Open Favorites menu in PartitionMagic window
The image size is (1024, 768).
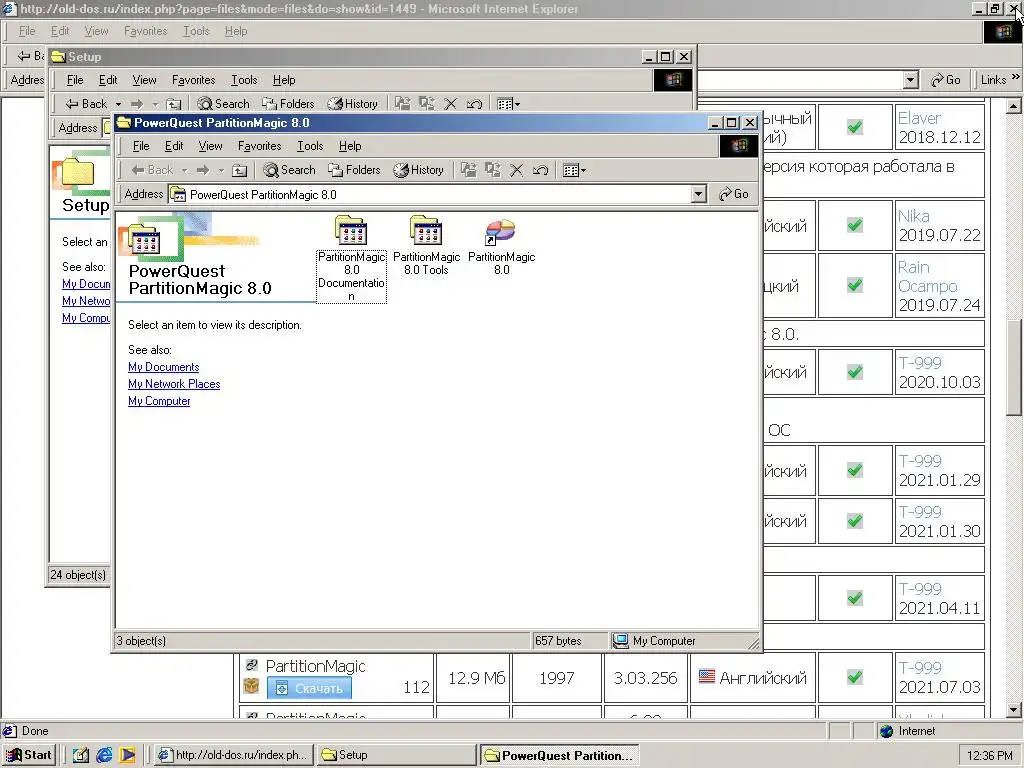pyautogui.click(x=259, y=146)
